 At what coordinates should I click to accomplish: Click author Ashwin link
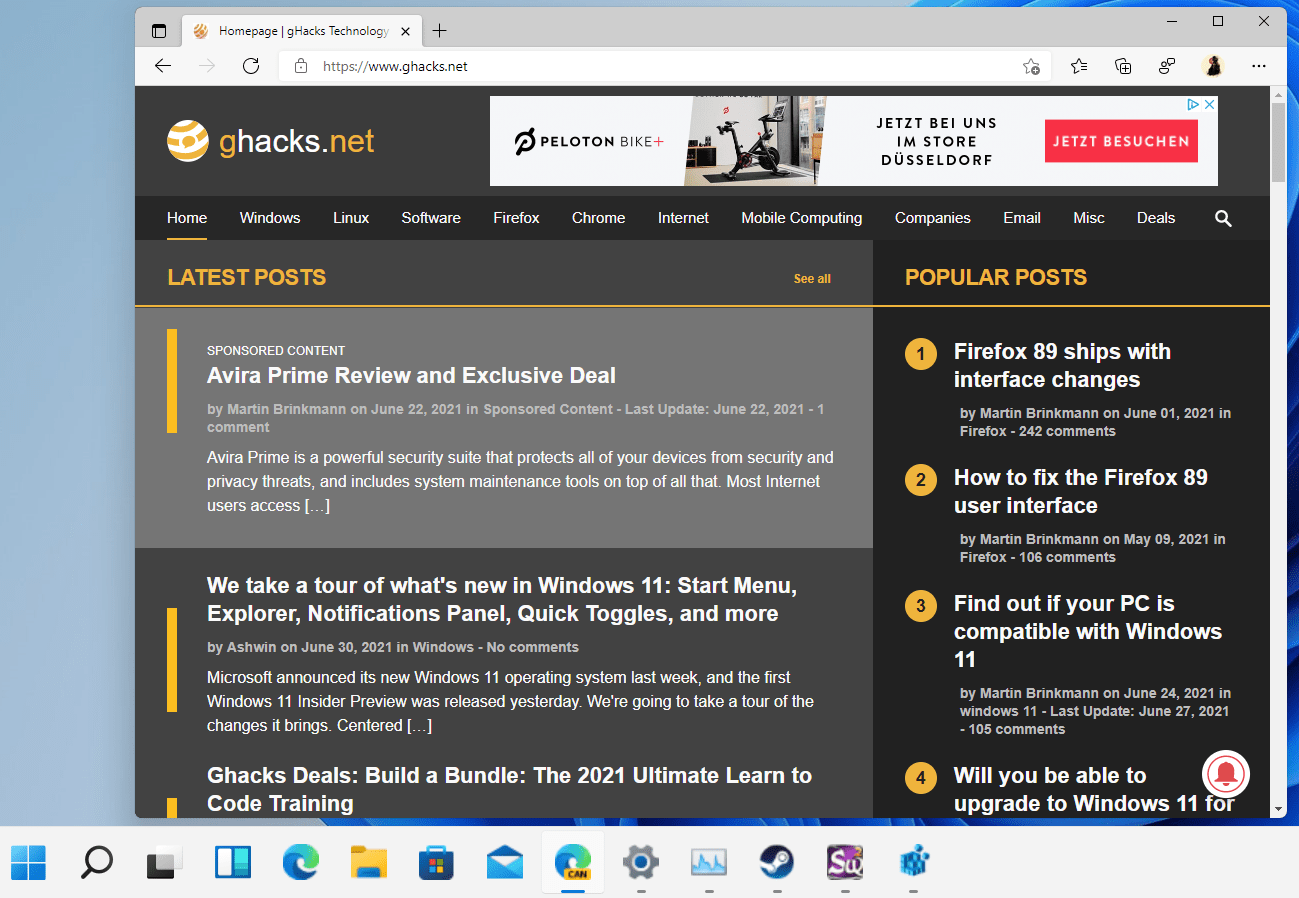point(251,647)
